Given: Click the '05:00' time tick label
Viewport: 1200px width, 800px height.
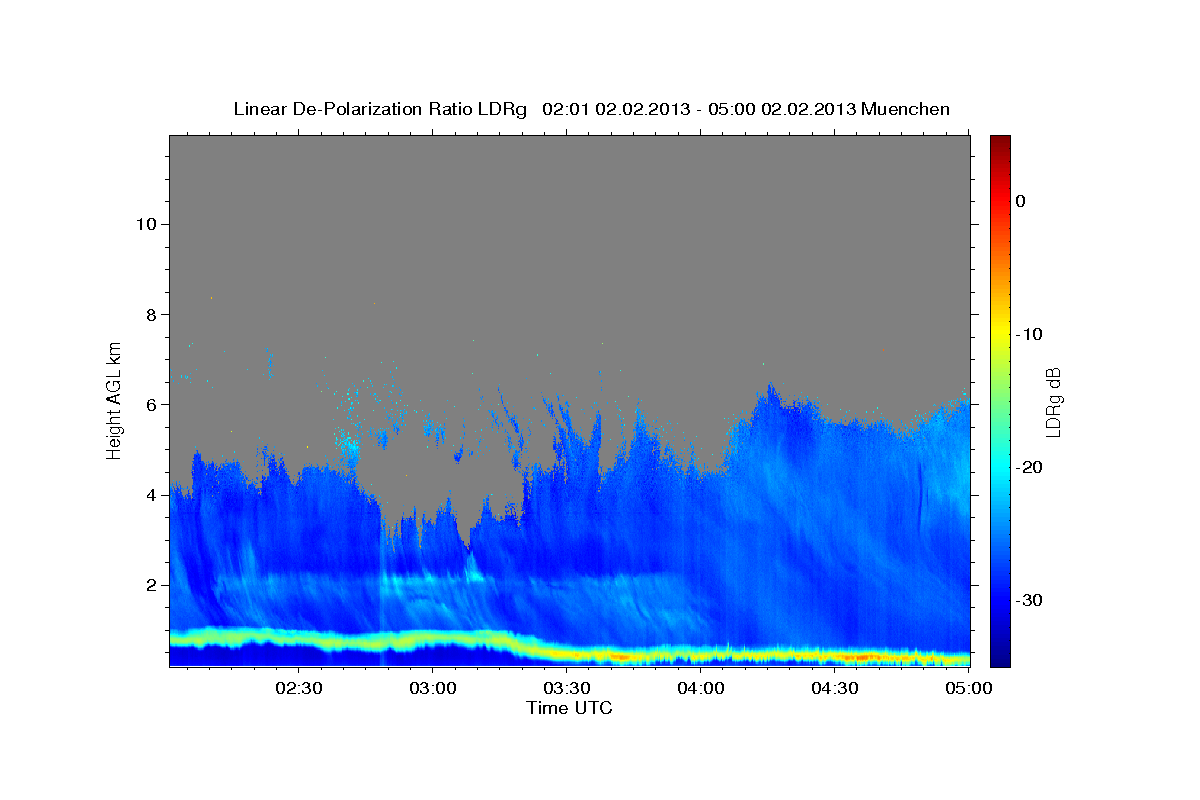Looking at the screenshot, I should (968, 689).
